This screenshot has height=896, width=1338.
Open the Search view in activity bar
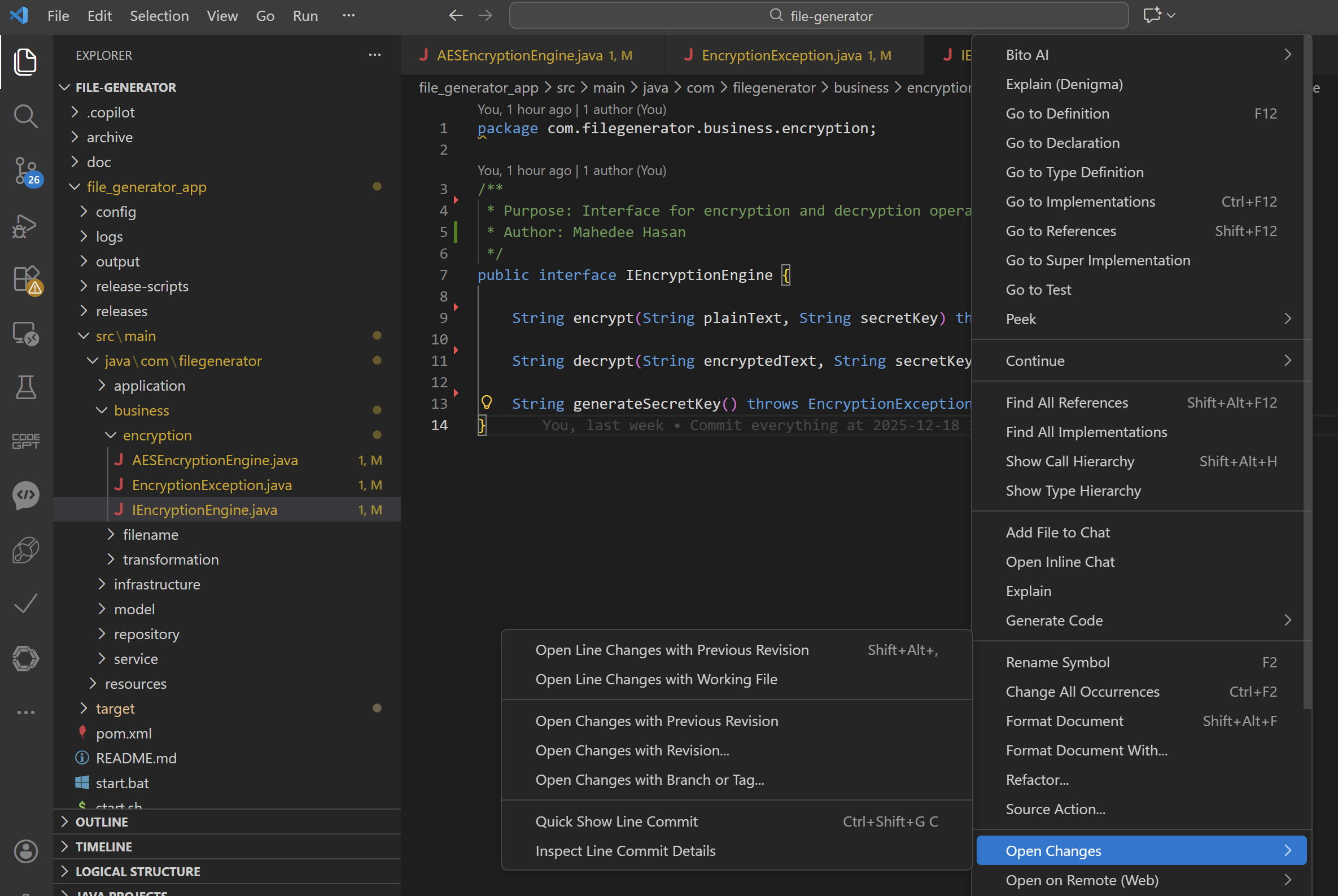click(x=25, y=116)
